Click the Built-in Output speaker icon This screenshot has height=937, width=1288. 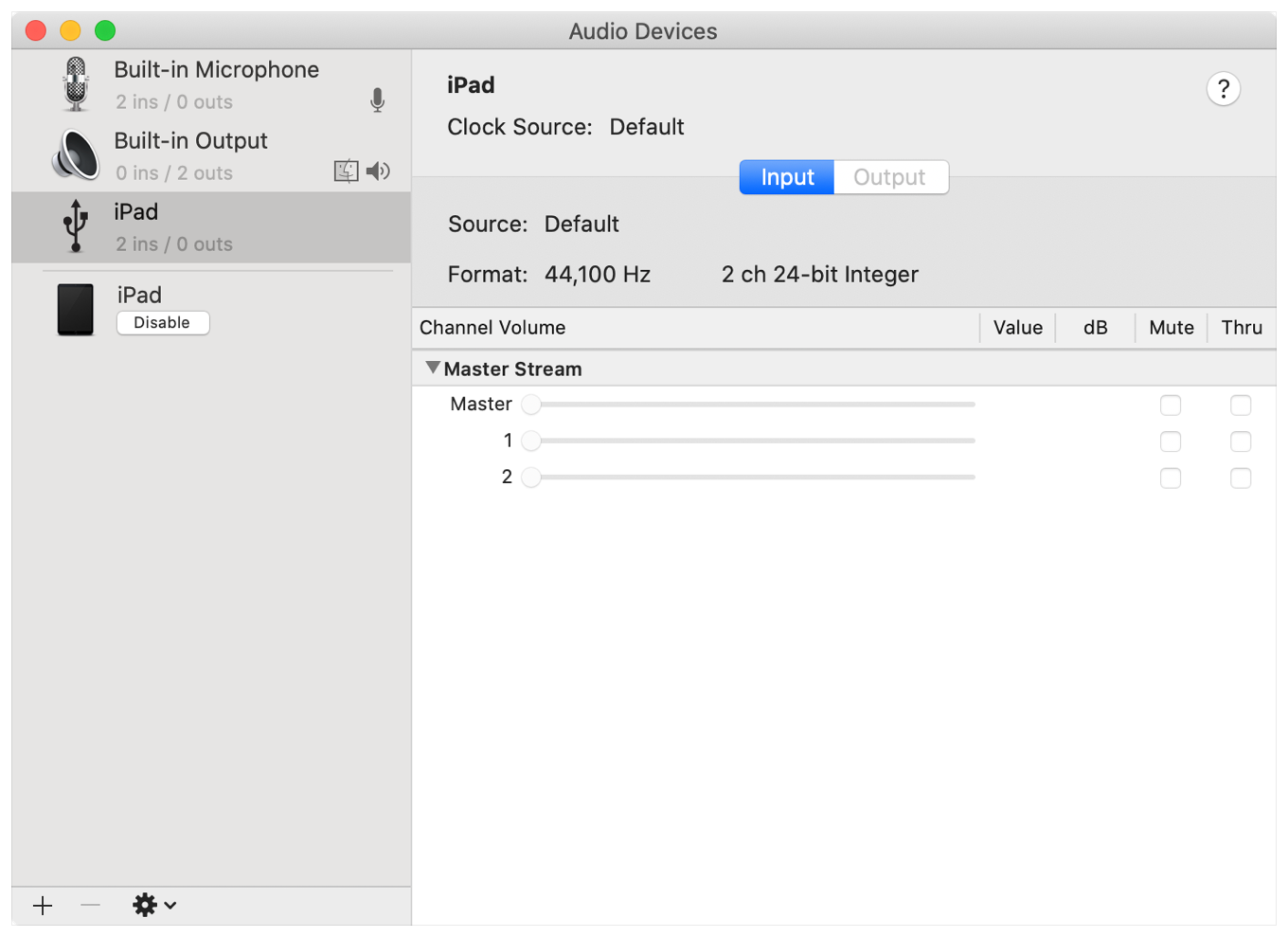[x=76, y=155]
